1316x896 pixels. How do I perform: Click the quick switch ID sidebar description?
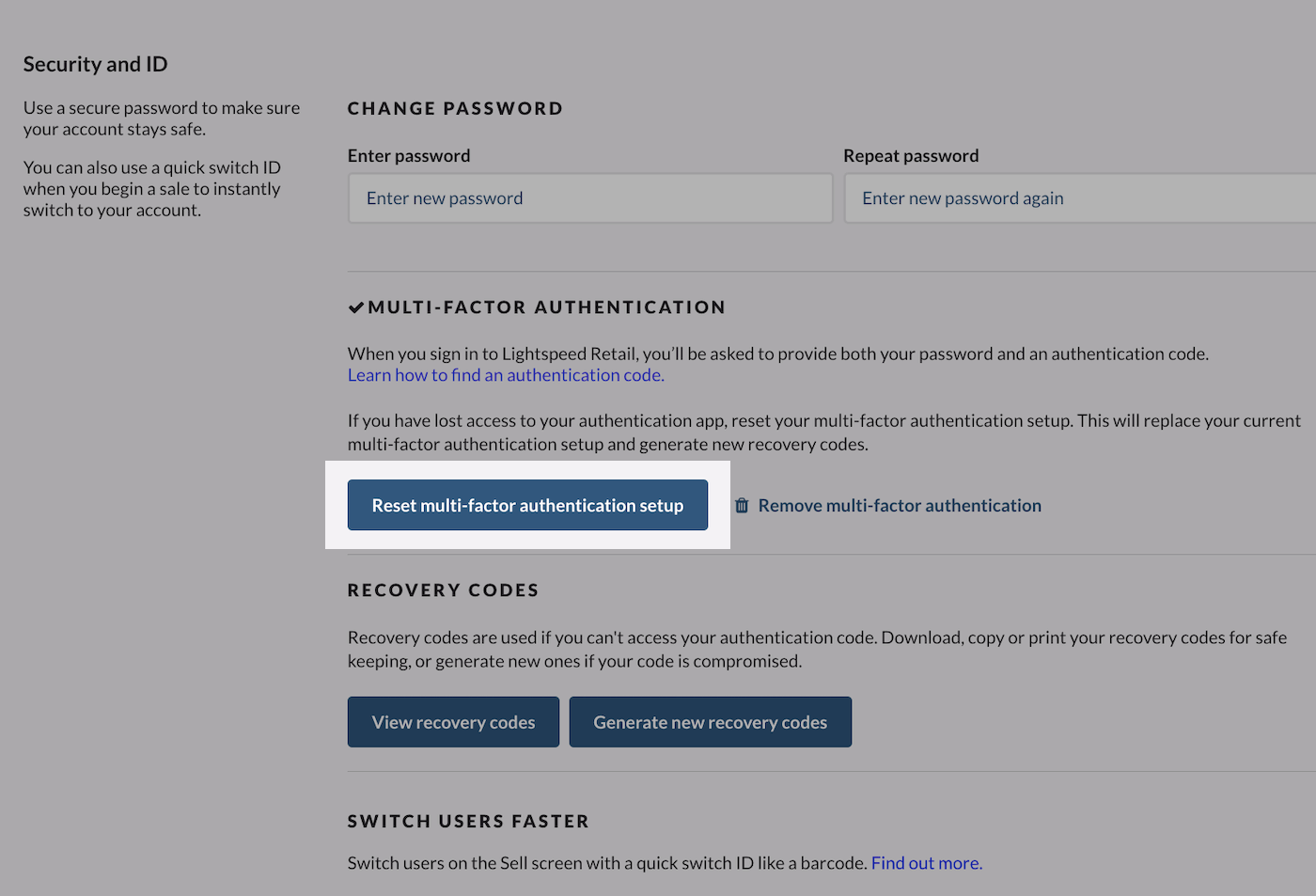coord(152,188)
